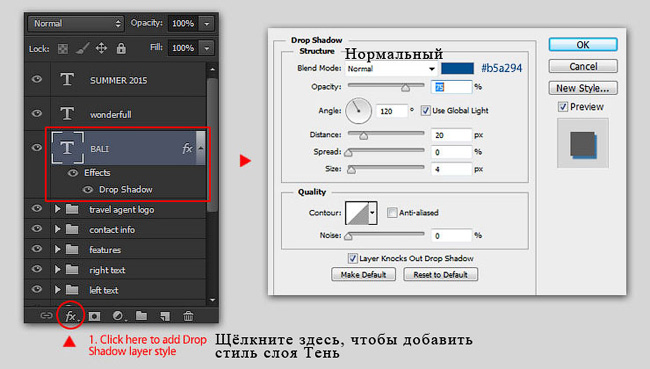
Task: Click the features group folder icon
Action: pyautogui.click(x=72, y=249)
